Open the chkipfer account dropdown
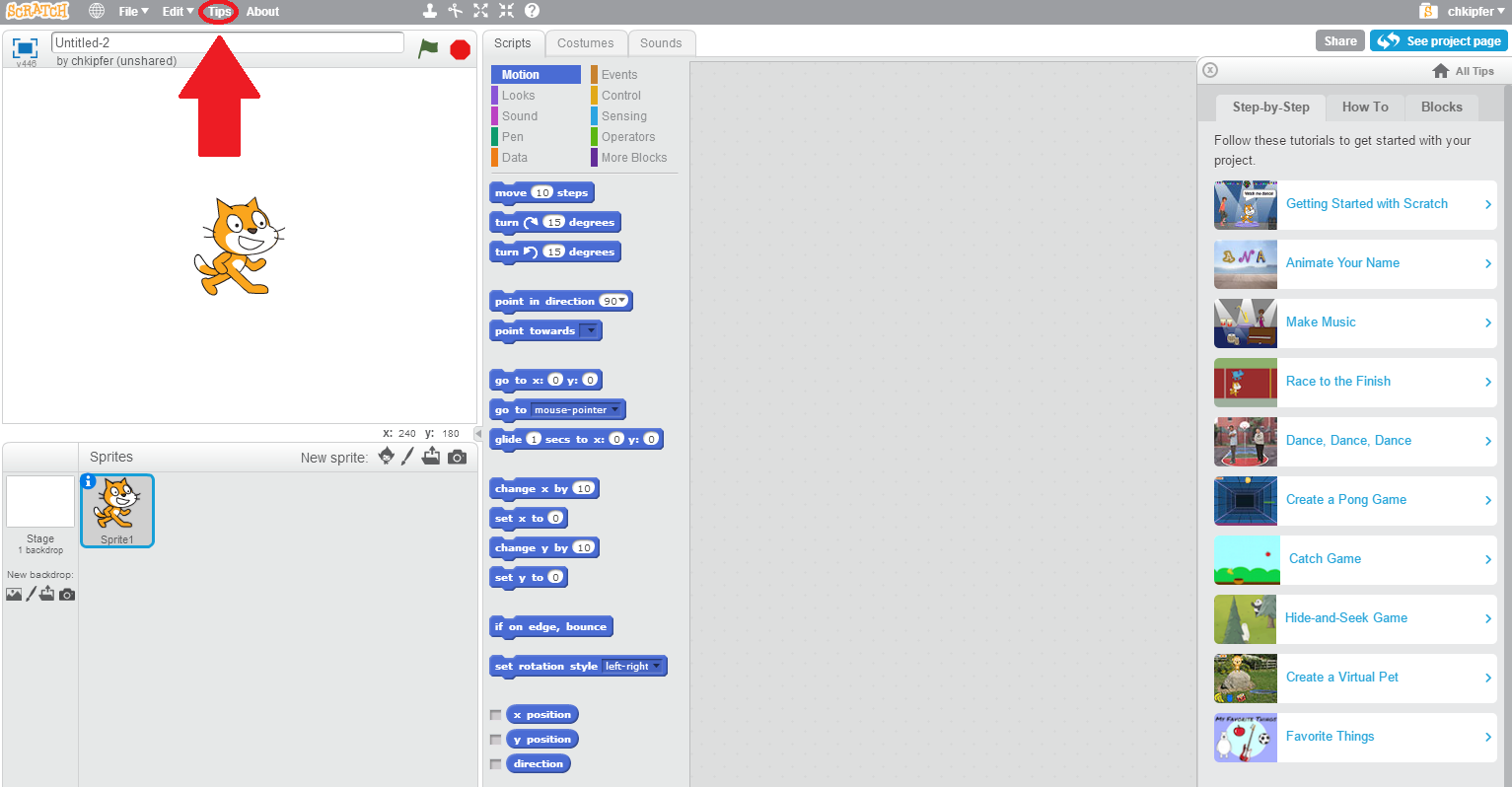This screenshot has width=1512, height=787. click(1476, 12)
